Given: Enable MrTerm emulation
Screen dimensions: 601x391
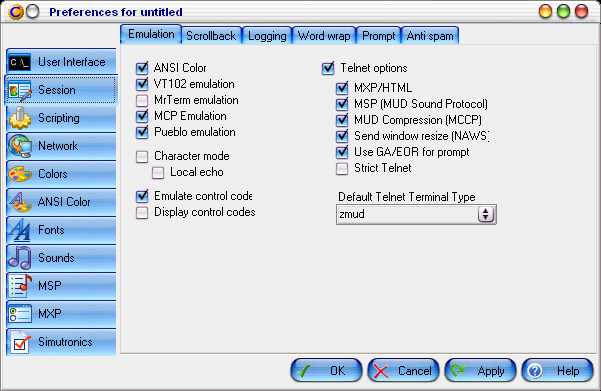Looking at the screenshot, I should click(x=142, y=100).
